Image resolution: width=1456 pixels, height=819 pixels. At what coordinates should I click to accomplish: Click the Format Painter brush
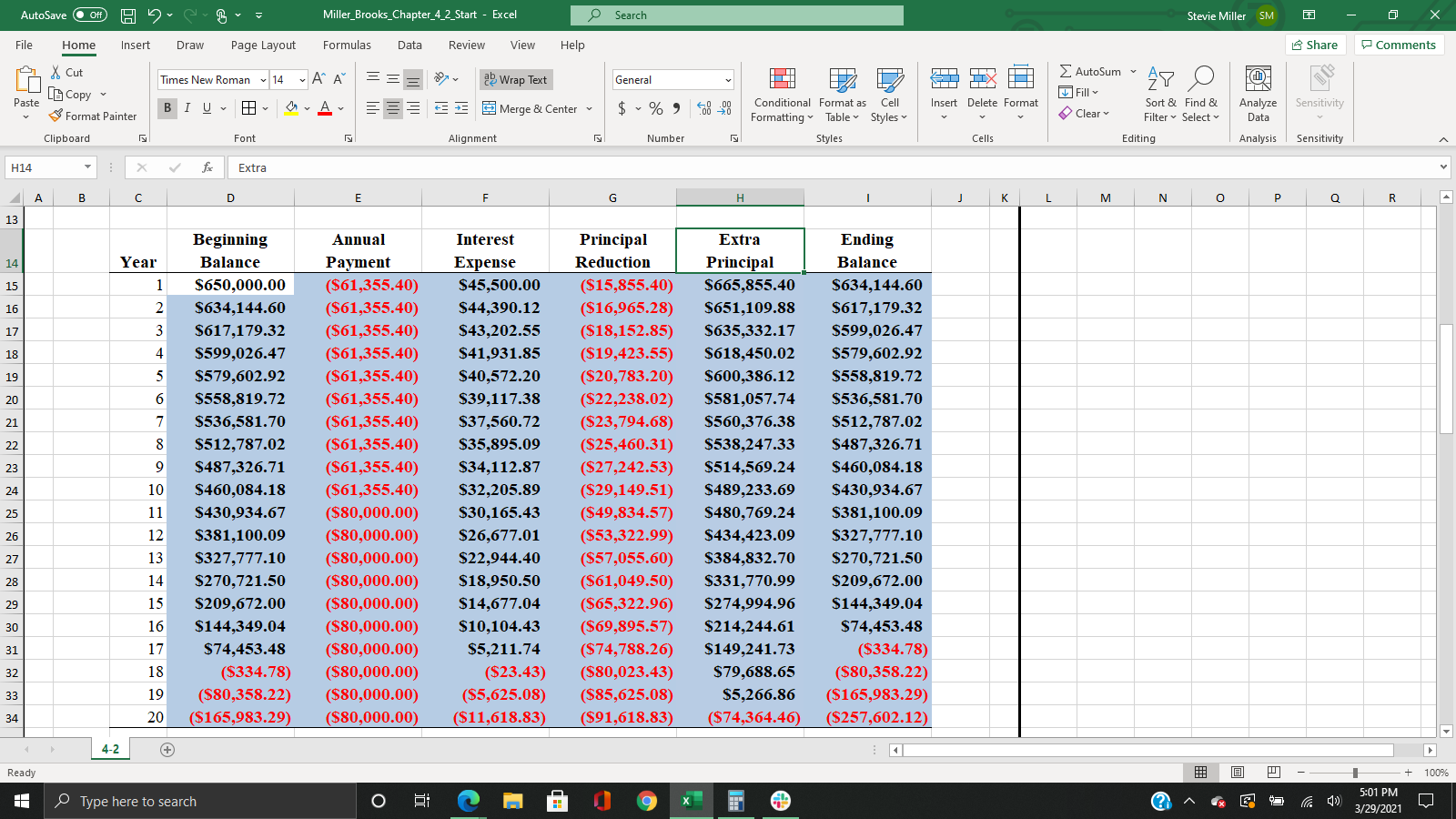coord(56,116)
